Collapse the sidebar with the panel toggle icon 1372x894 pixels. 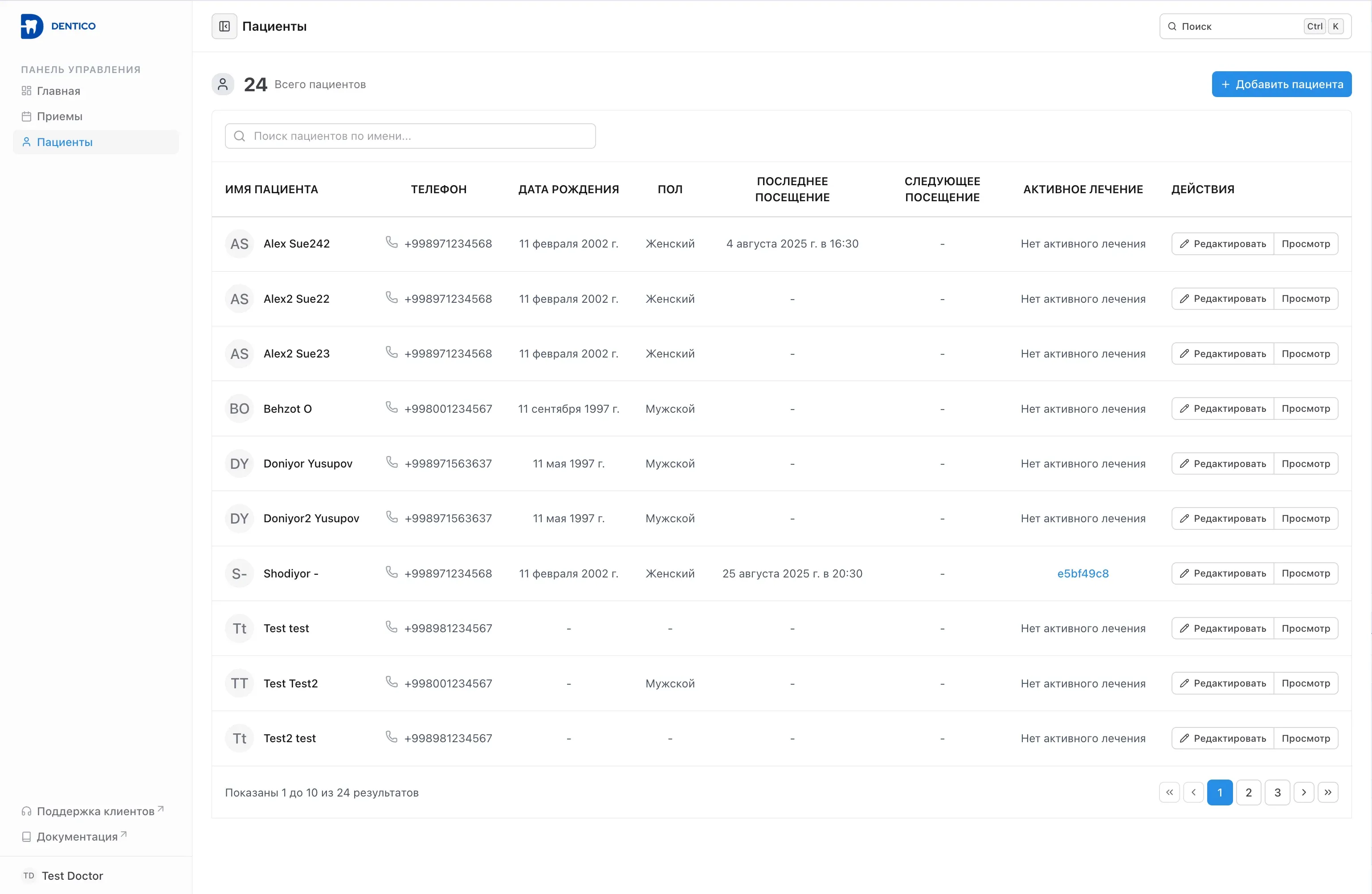(x=224, y=27)
